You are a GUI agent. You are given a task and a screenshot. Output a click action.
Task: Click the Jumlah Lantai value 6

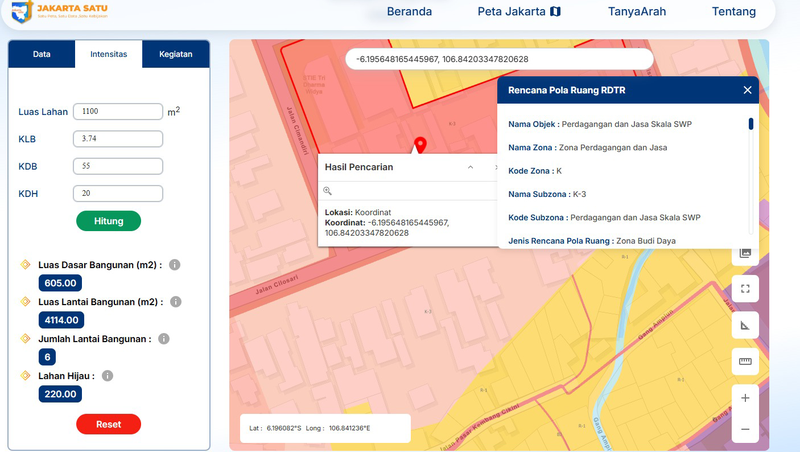coord(47,357)
